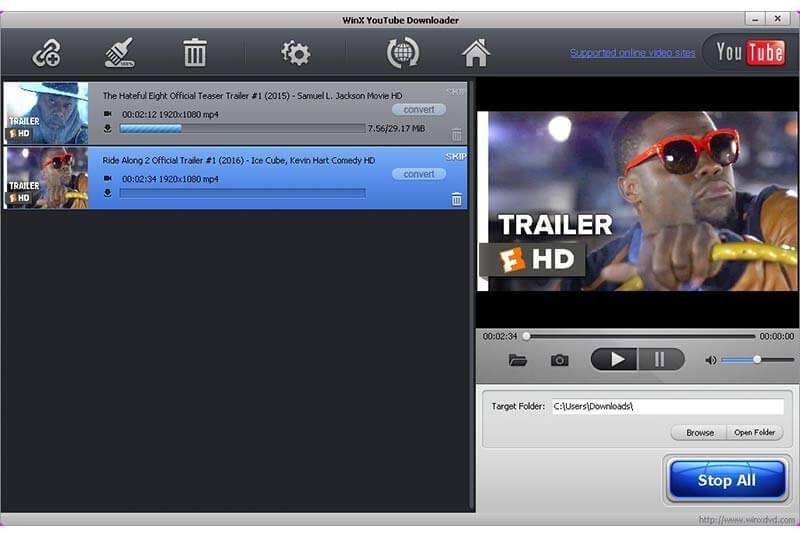Click the YouTube logo
The width and height of the screenshot is (800, 537).
tap(750, 52)
